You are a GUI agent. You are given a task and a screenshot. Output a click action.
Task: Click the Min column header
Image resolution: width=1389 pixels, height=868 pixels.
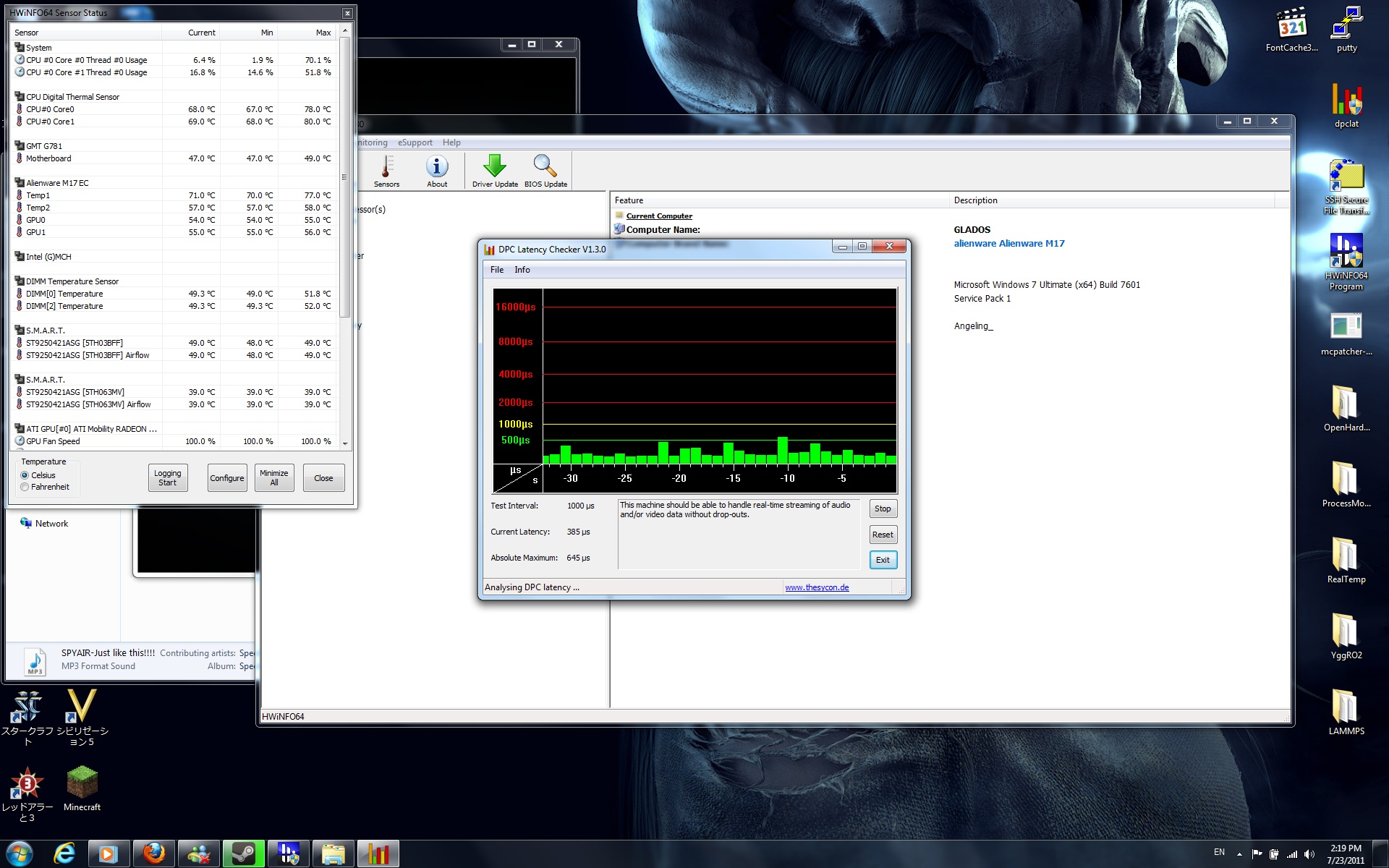[x=249, y=33]
